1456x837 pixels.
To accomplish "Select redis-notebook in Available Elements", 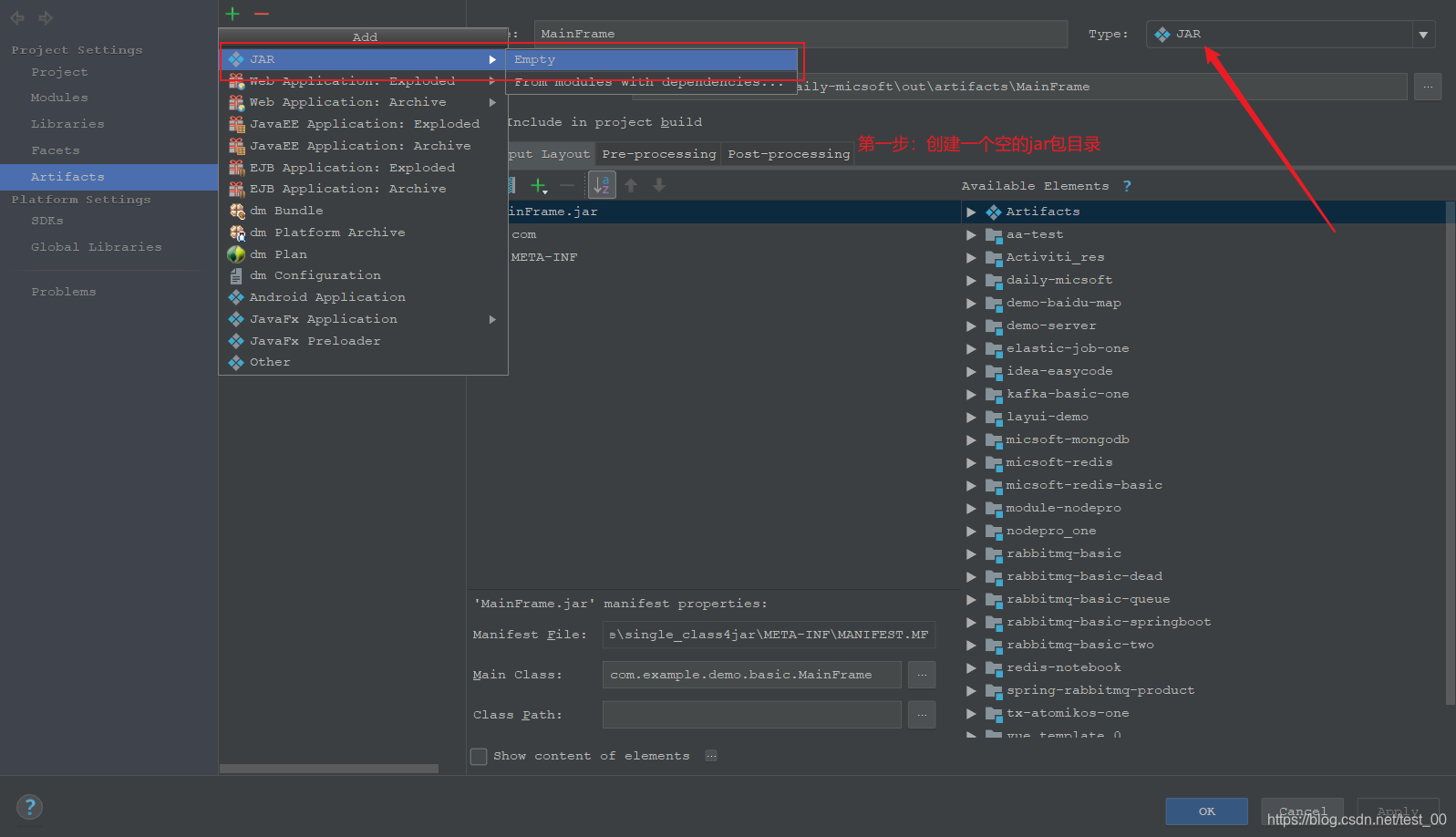I will pos(1064,667).
